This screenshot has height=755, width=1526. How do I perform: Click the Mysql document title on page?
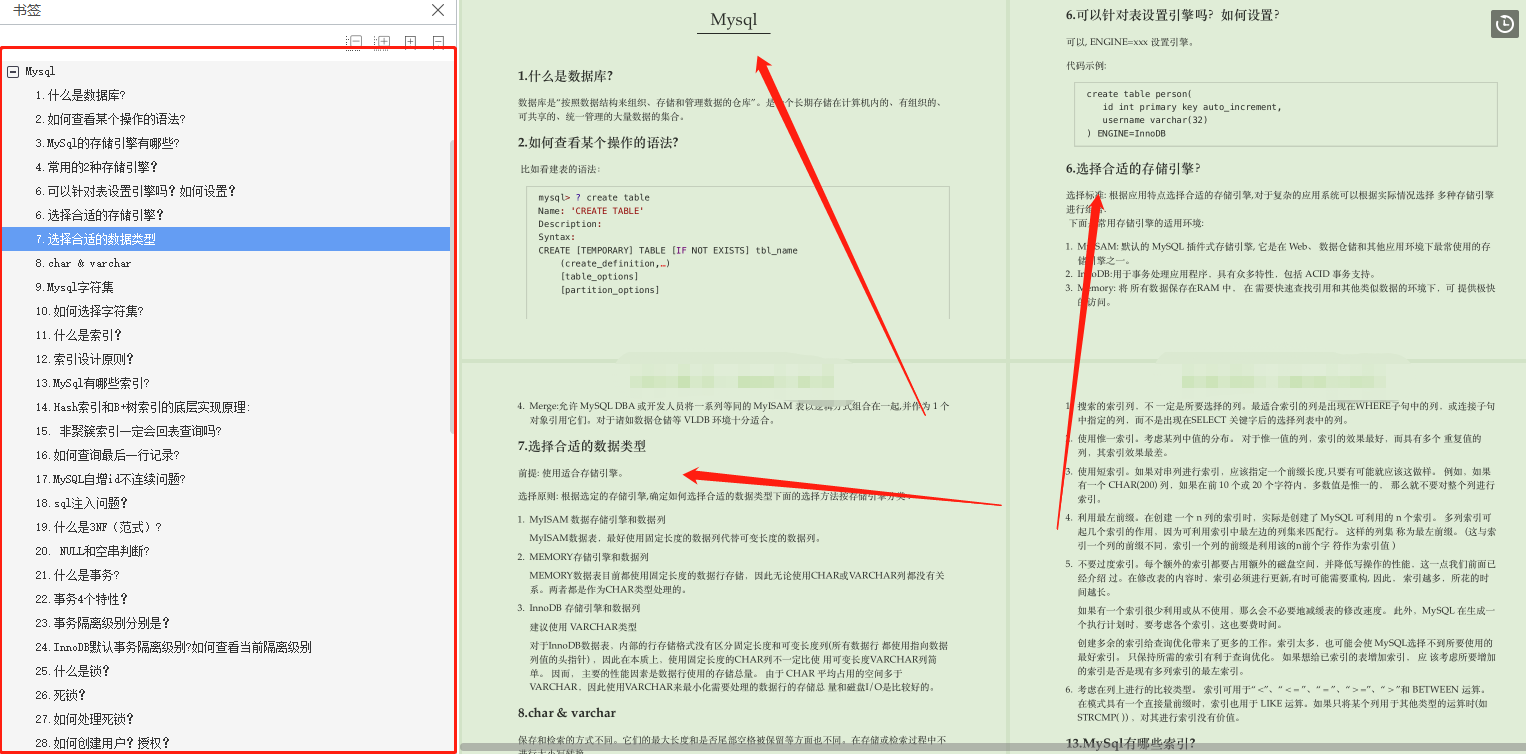734,20
